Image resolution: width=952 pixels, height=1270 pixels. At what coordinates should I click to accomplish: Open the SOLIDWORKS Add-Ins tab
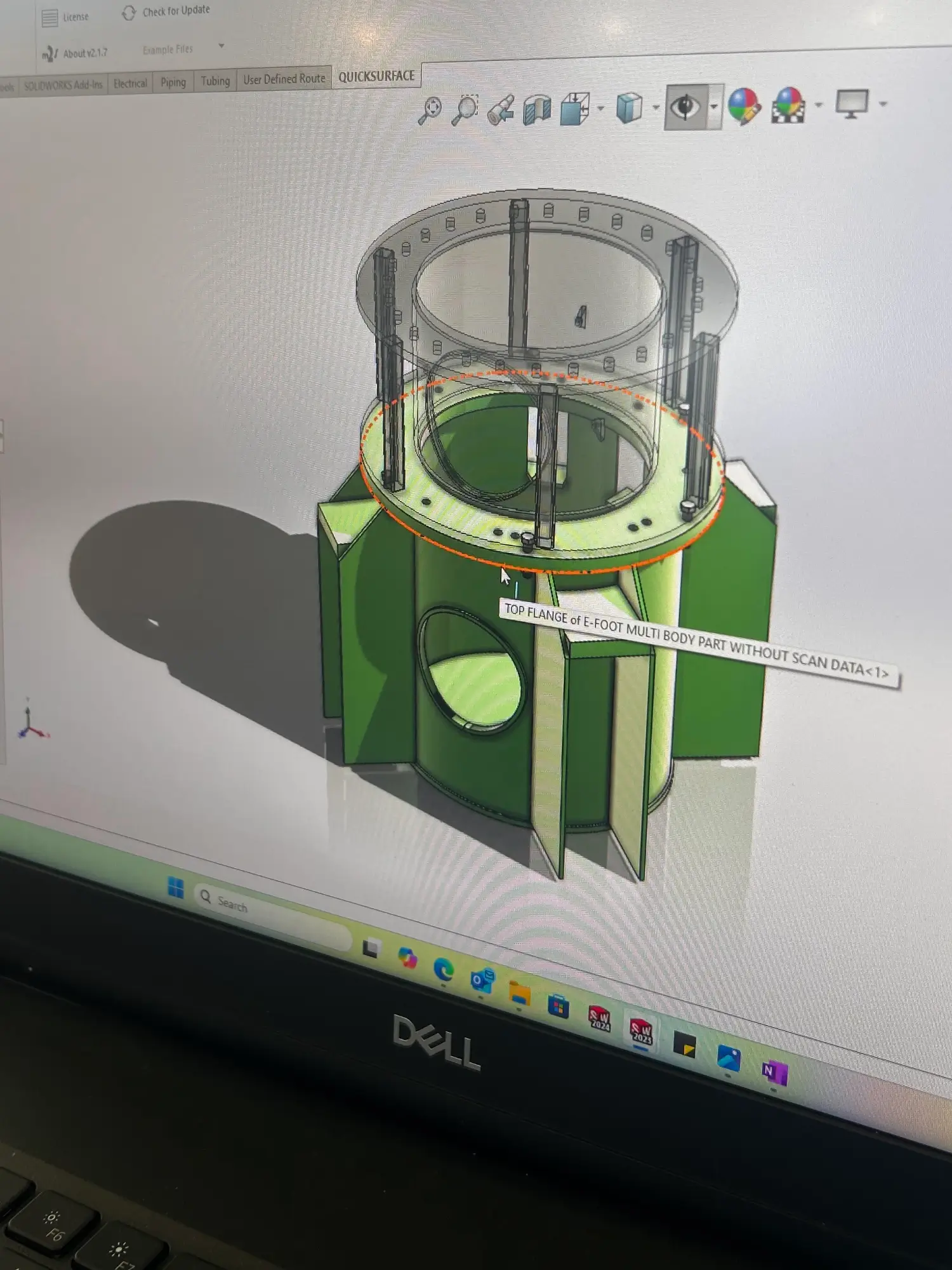(x=63, y=85)
